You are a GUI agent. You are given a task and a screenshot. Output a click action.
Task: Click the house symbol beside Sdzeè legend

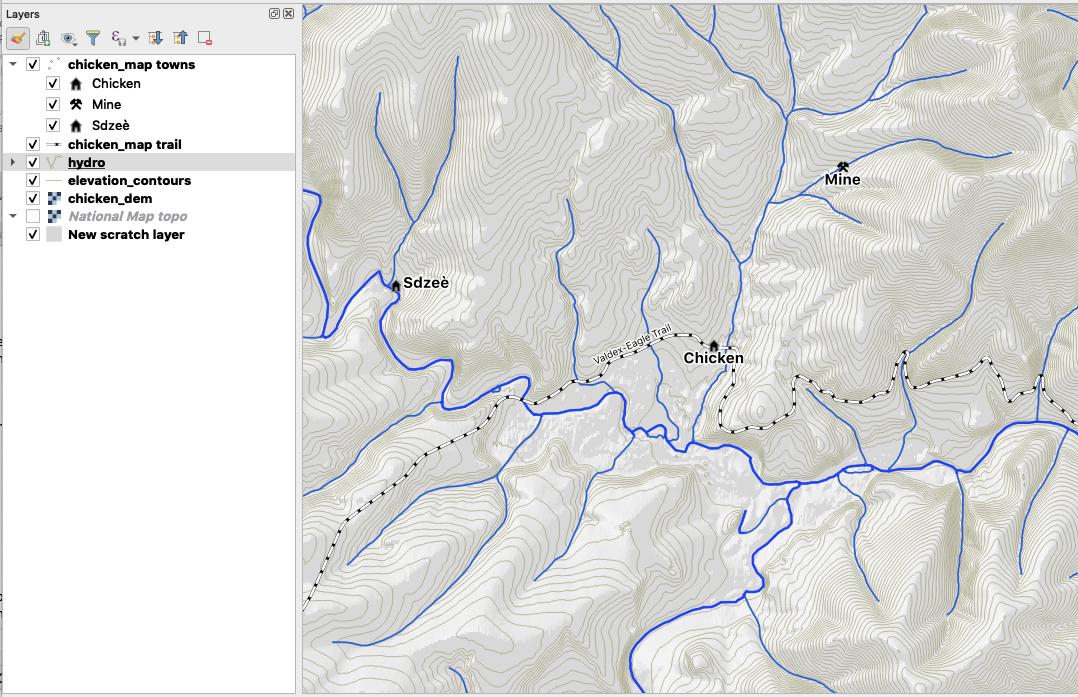(76, 126)
